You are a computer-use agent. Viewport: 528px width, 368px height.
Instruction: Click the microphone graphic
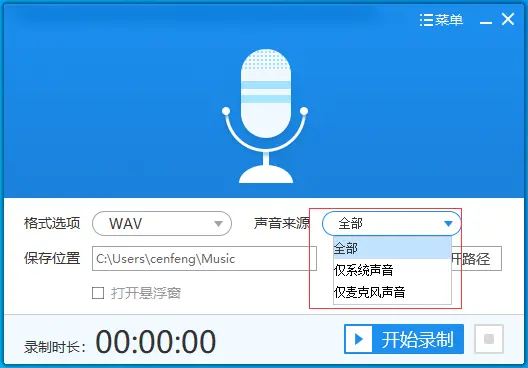coord(265,116)
